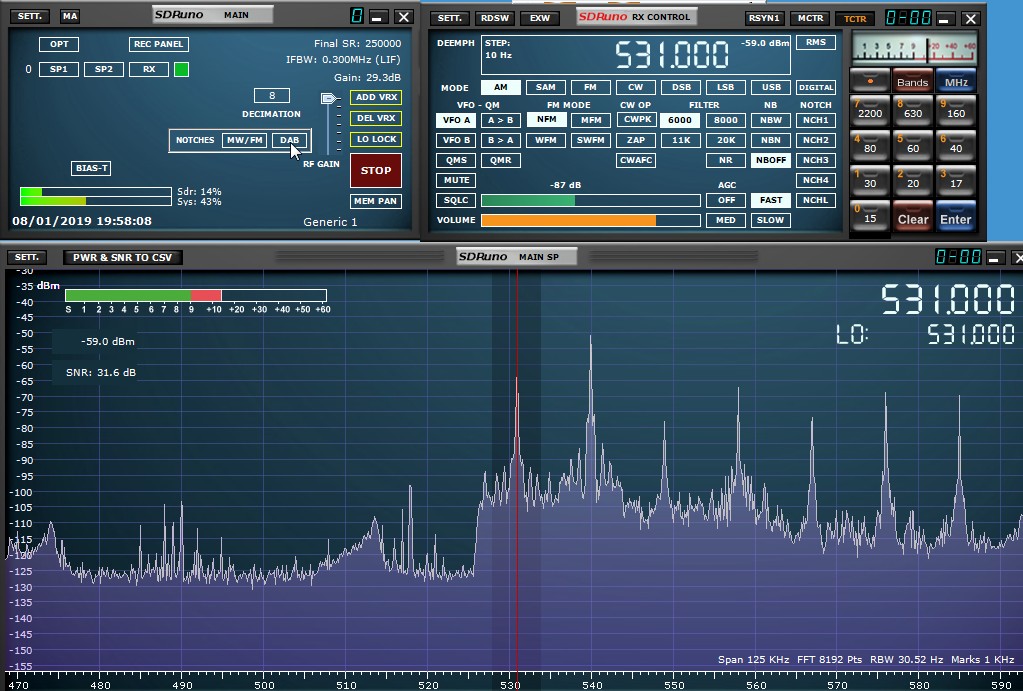Set AGC to FAST
This screenshot has height=691, width=1023.
coord(771,200)
